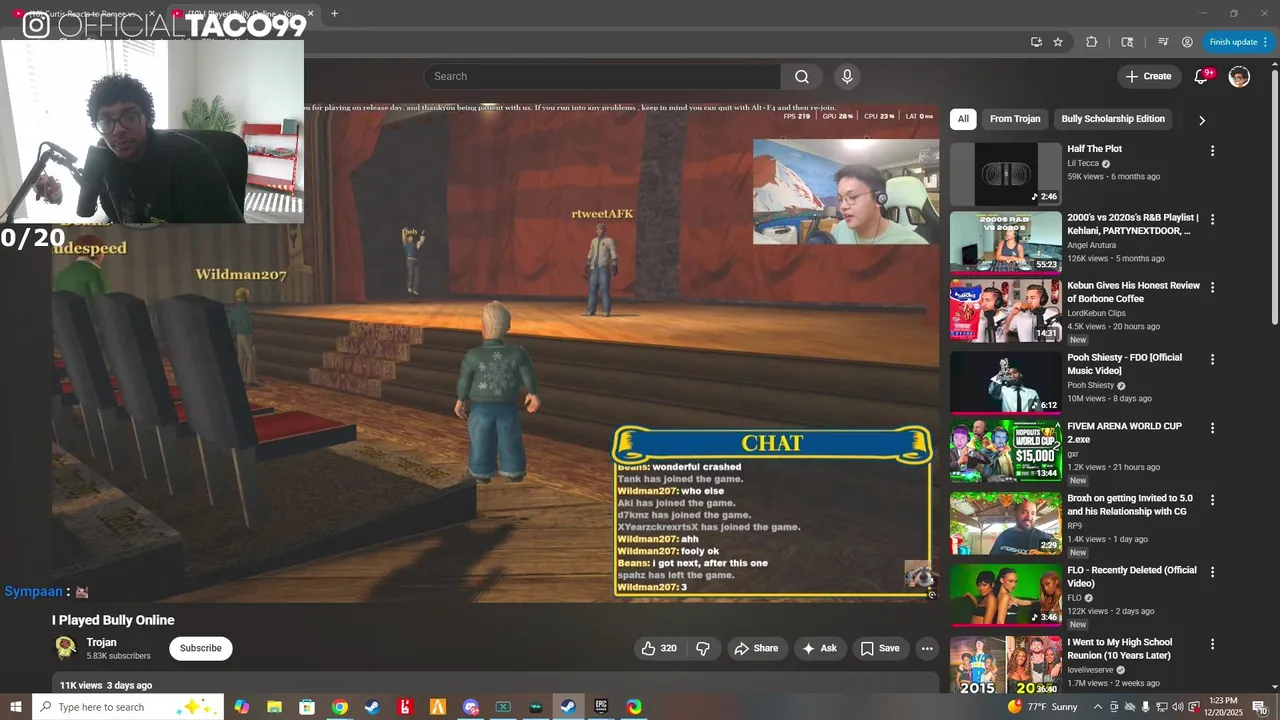Save the video to a playlist

pyautogui.click(x=880, y=649)
